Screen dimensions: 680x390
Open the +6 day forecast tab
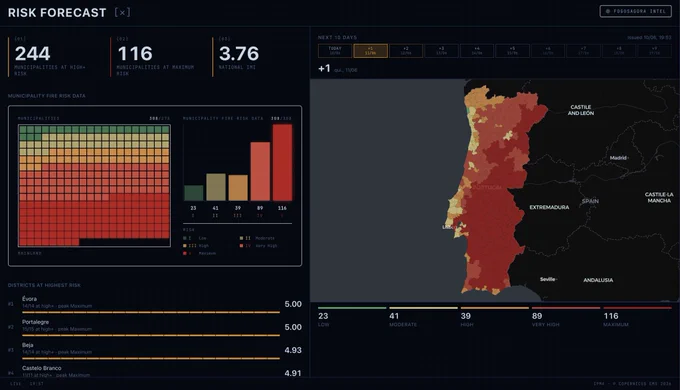coord(548,51)
